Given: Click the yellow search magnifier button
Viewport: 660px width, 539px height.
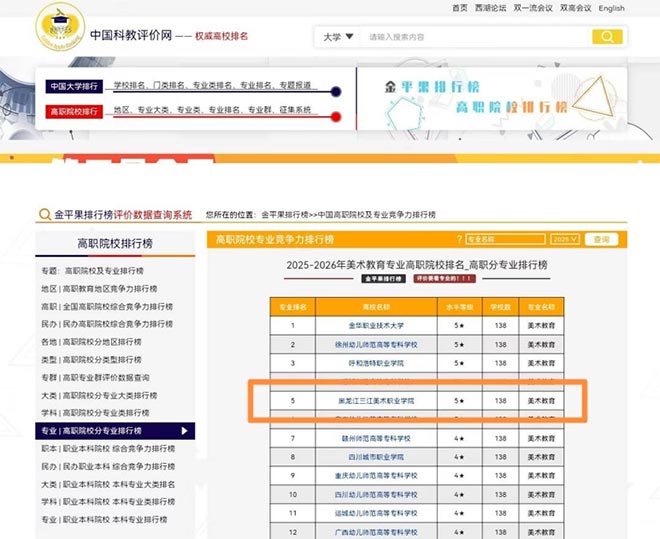Looking at the screenshot, I should click(x=606, y=37).
